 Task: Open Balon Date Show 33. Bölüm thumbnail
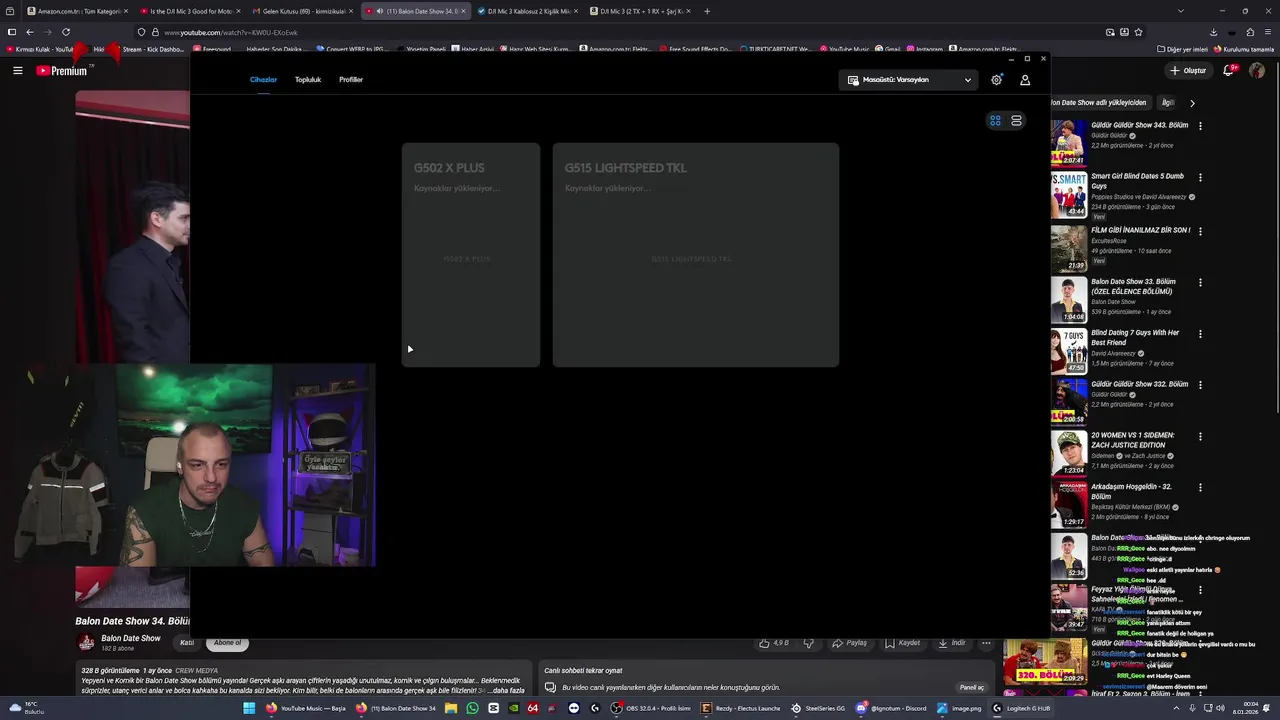point(1068,299)
